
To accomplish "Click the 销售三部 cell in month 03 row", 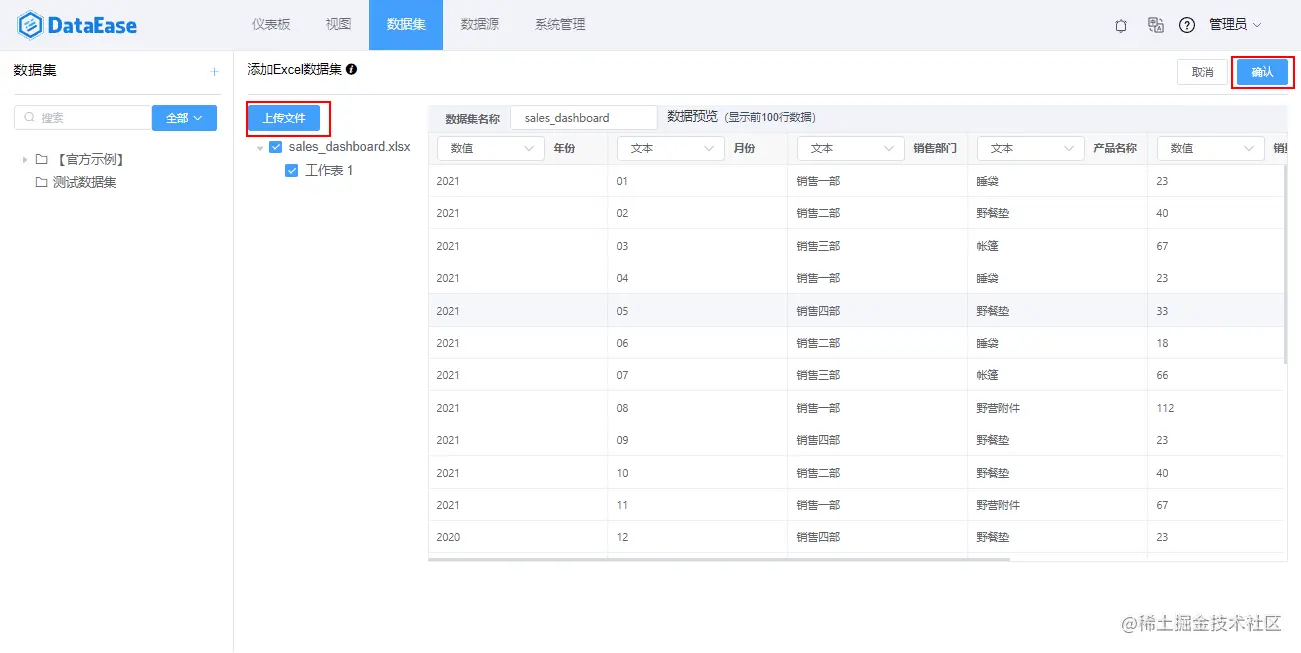I will click(818, 246).
